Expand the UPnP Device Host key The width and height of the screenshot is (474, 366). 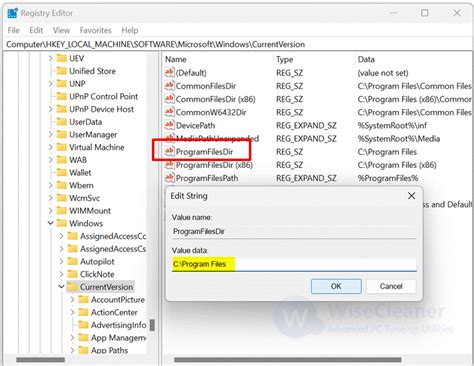[x=50, y=109]
